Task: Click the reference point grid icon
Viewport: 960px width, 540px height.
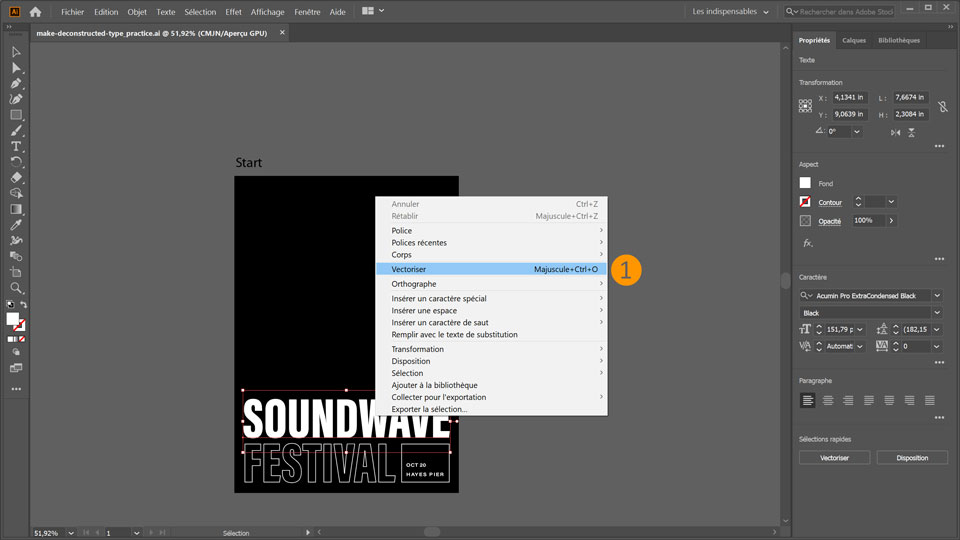Action: (x=805, y=106)
